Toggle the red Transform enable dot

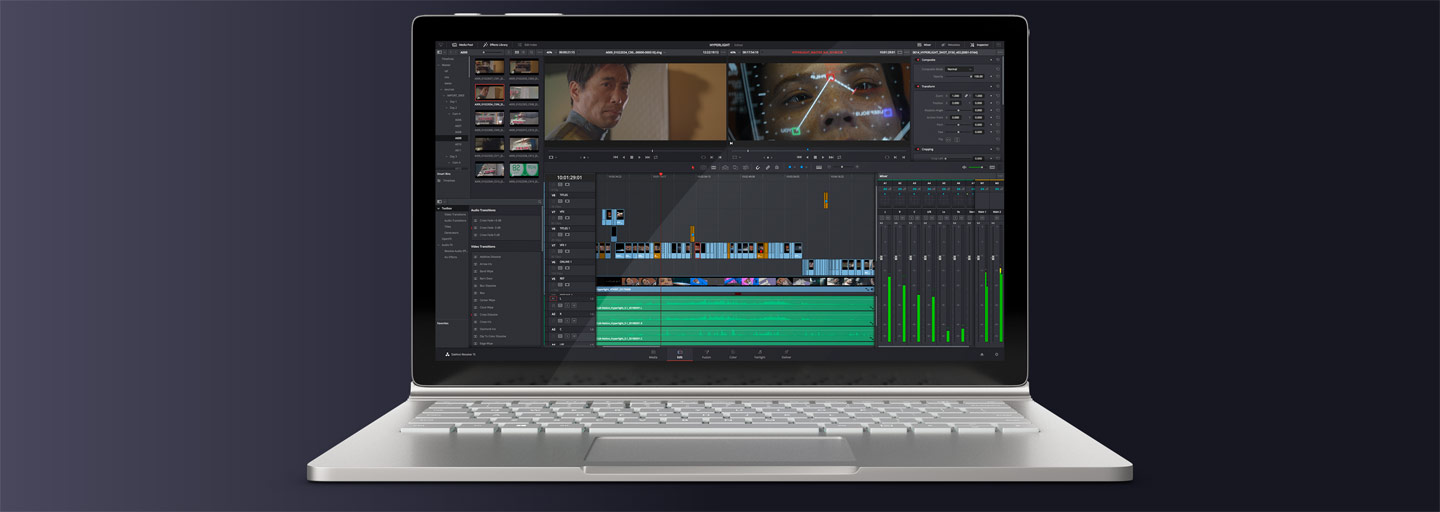[x=918, y=86]
